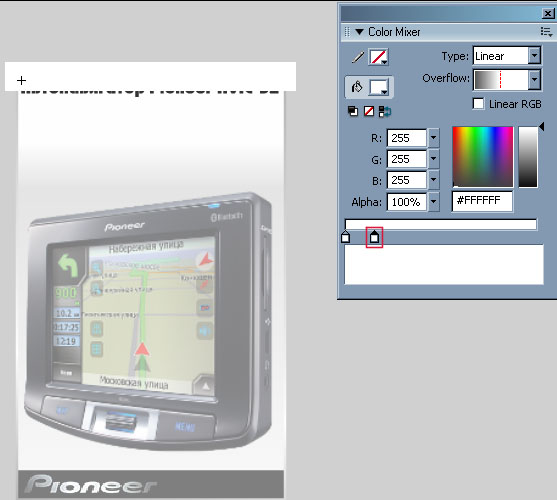Click the #FFFFFF hex color field
The width and height of the screenshot is (557, 500).
coord(482,201)
